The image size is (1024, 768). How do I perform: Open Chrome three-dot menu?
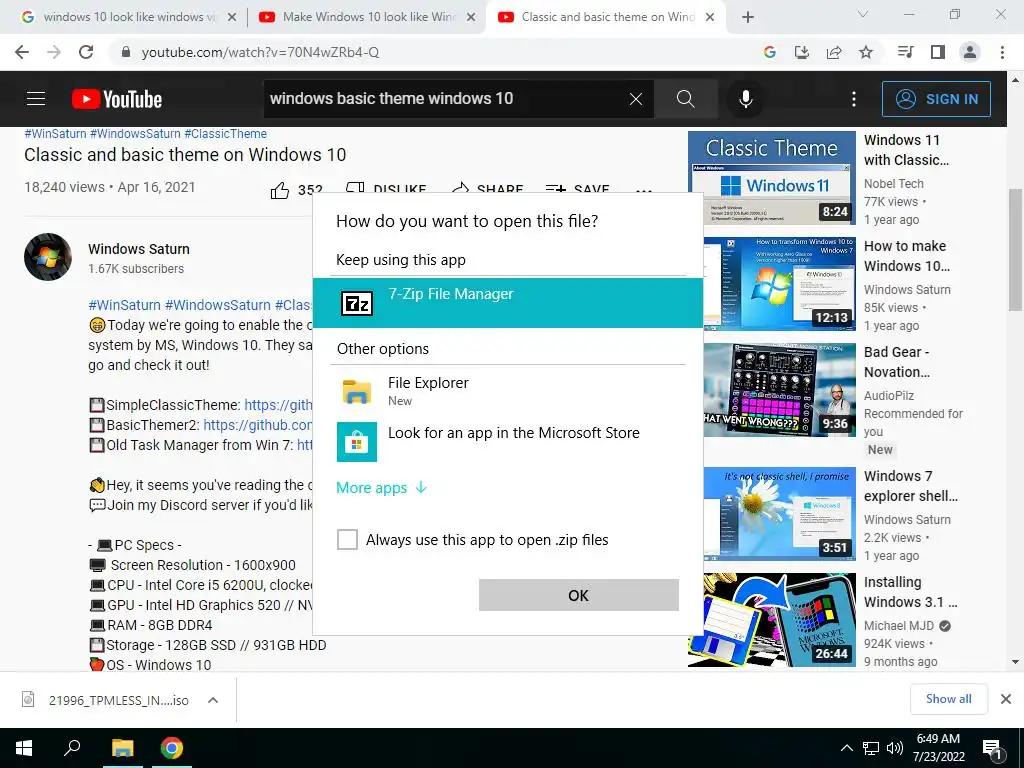(x=1002, y=52)
